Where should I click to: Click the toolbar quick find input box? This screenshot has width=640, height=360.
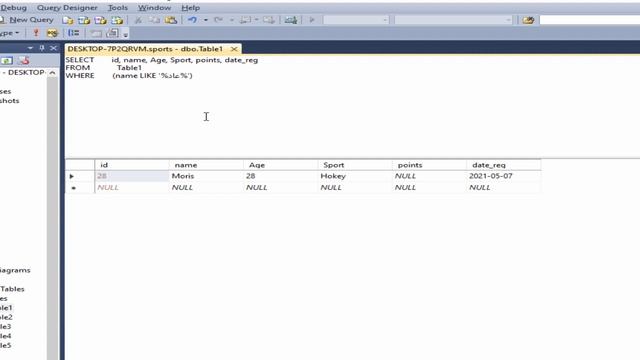[589, 20]
